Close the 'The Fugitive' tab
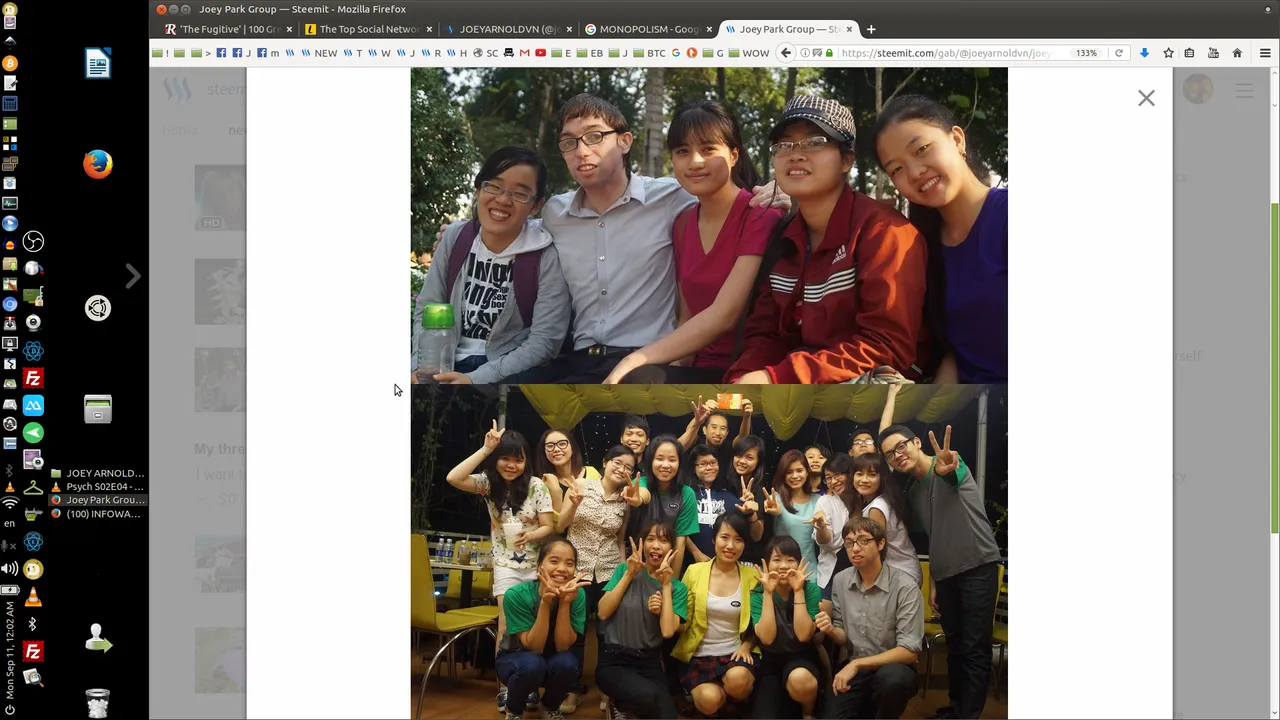 pos(289,29)
